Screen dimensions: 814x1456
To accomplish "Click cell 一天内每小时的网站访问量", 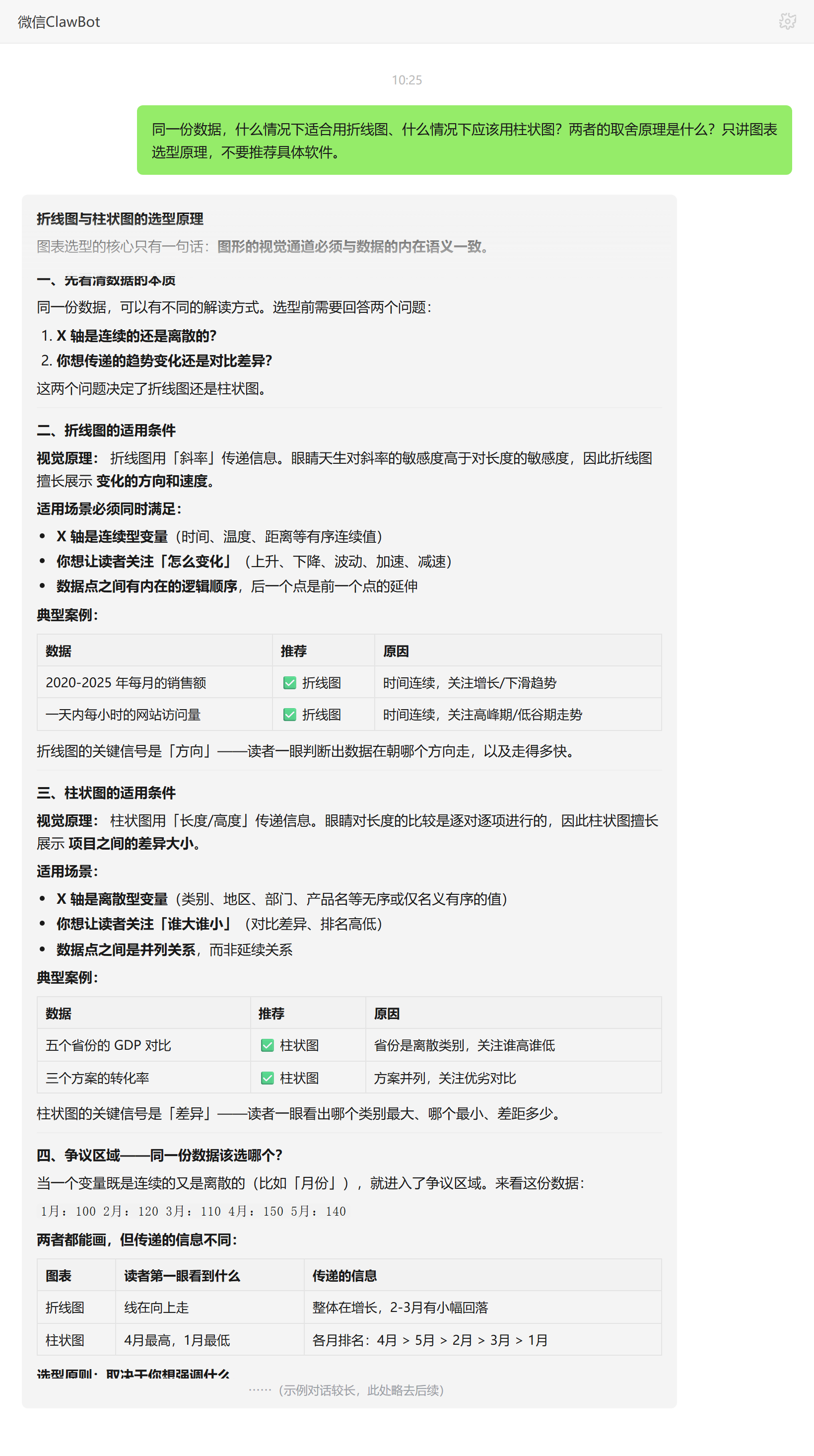I will tap(154, 715).
